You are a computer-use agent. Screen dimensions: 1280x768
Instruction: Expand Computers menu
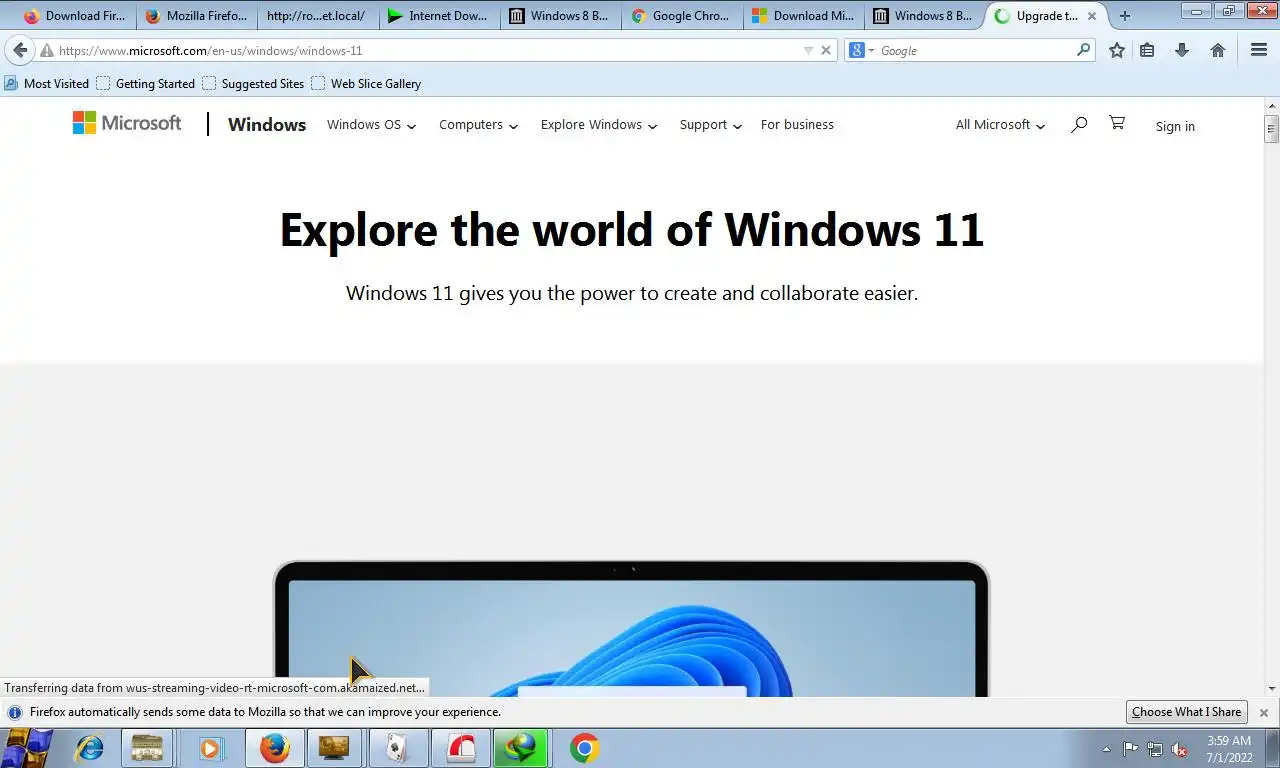tap(478, 125)
